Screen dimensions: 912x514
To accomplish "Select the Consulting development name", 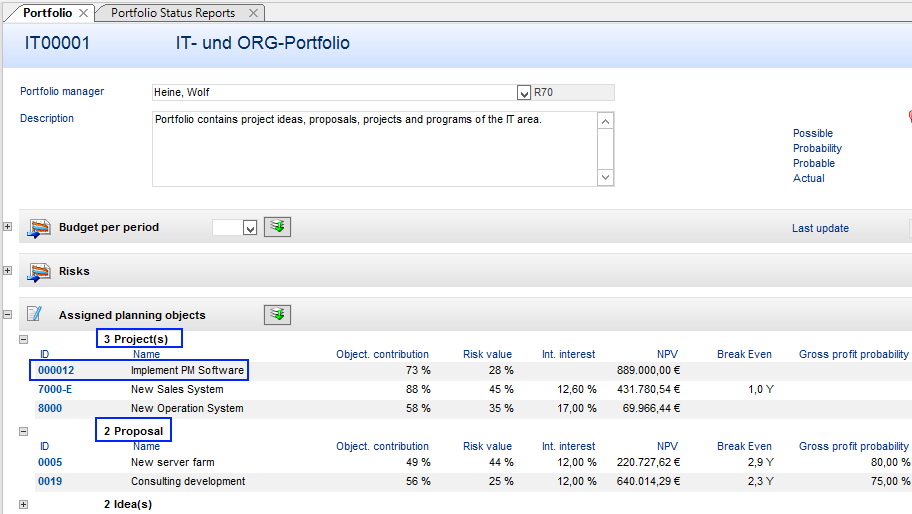I will (188, 481).
